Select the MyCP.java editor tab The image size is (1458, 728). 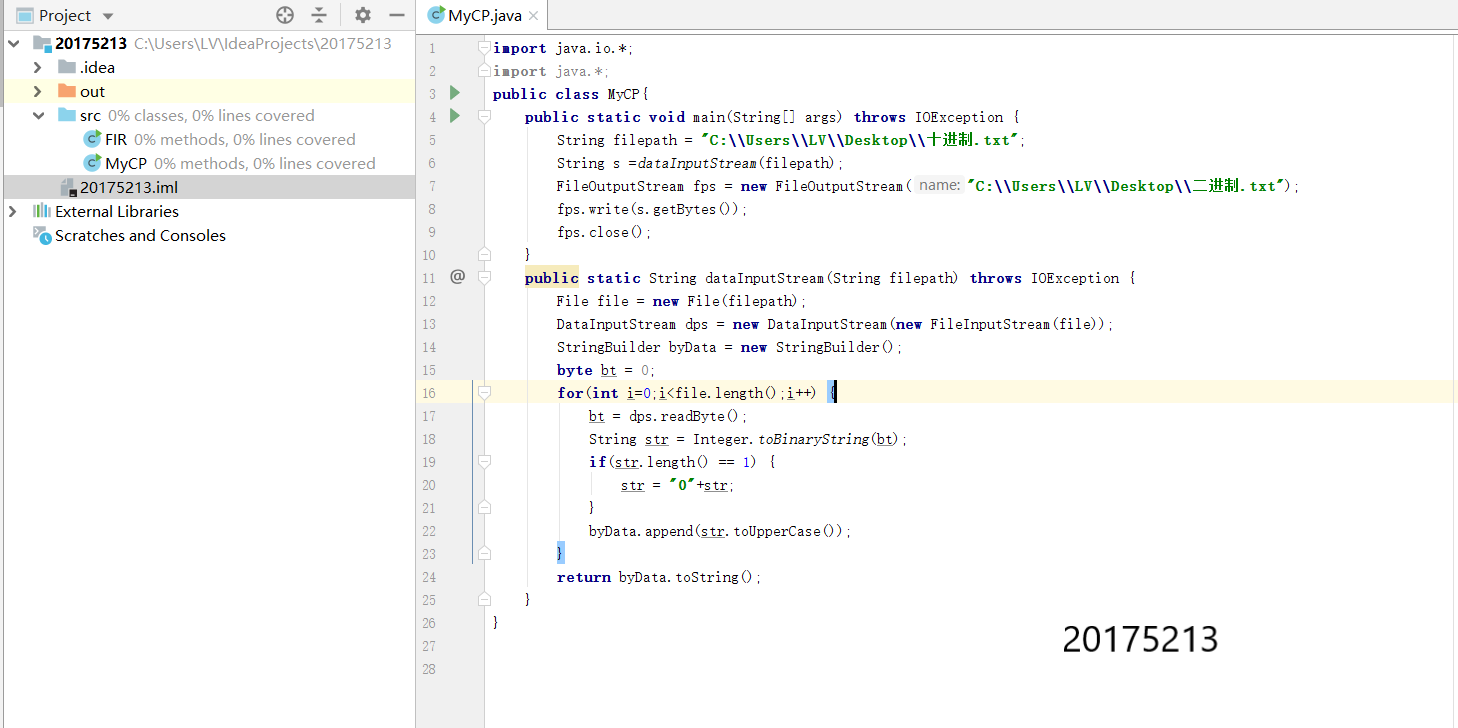[482, 15]
